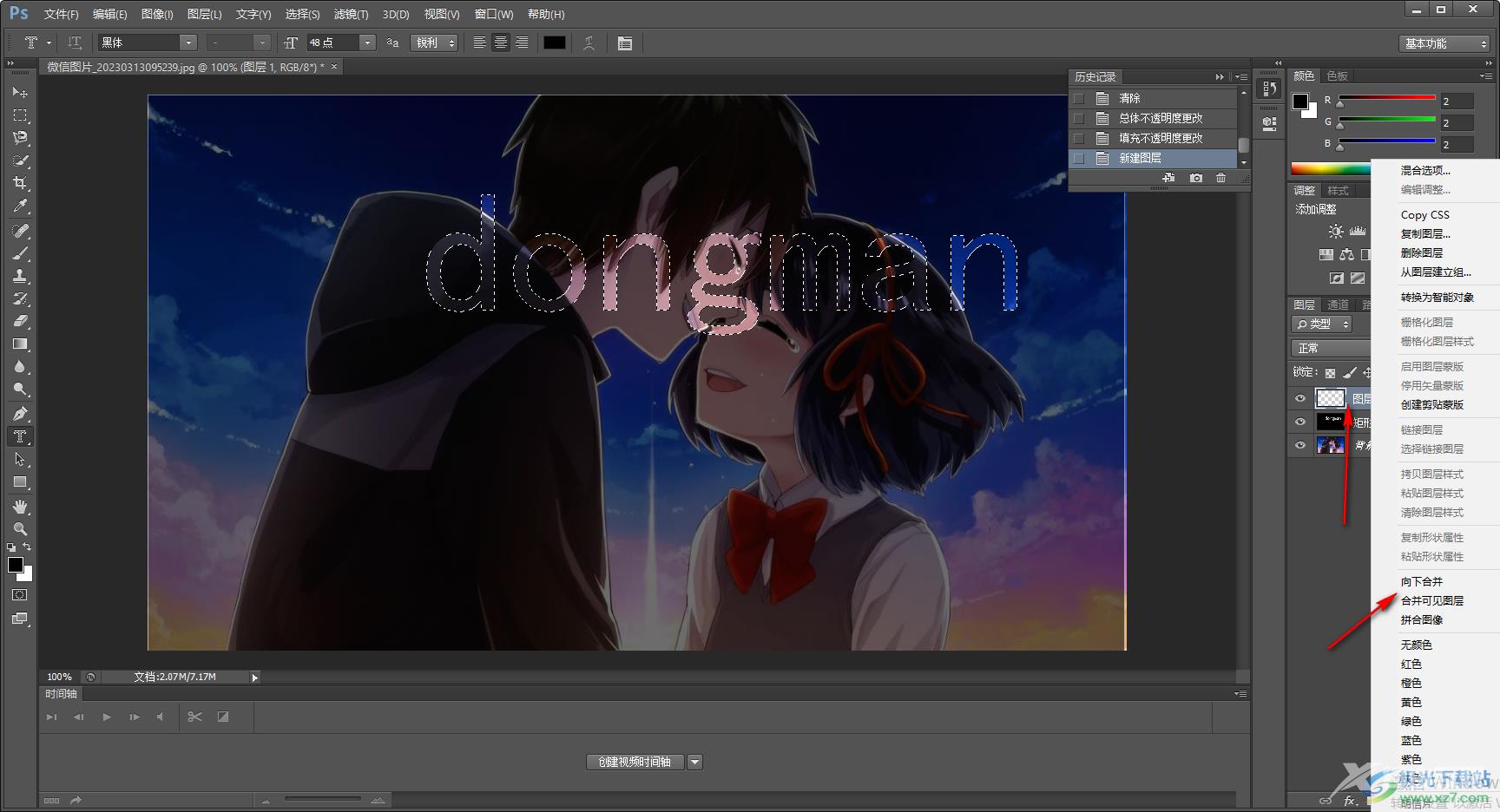Open the 图像(I) menu
1500x812 pixels.
coord(157,14)
